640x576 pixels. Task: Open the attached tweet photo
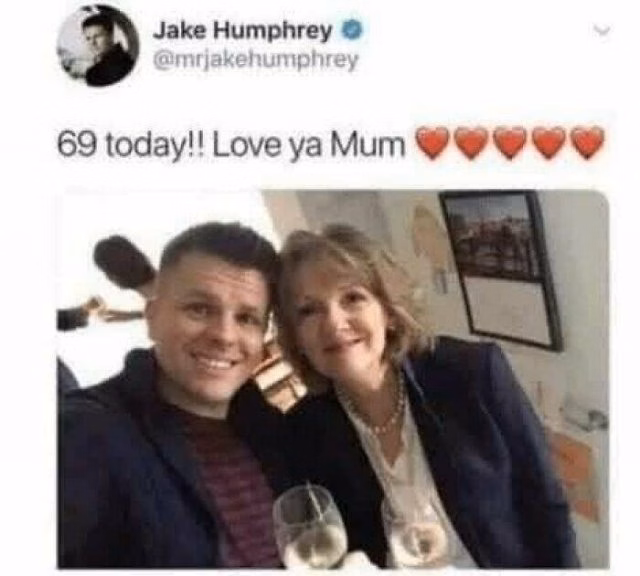click(x=333, y=379)
